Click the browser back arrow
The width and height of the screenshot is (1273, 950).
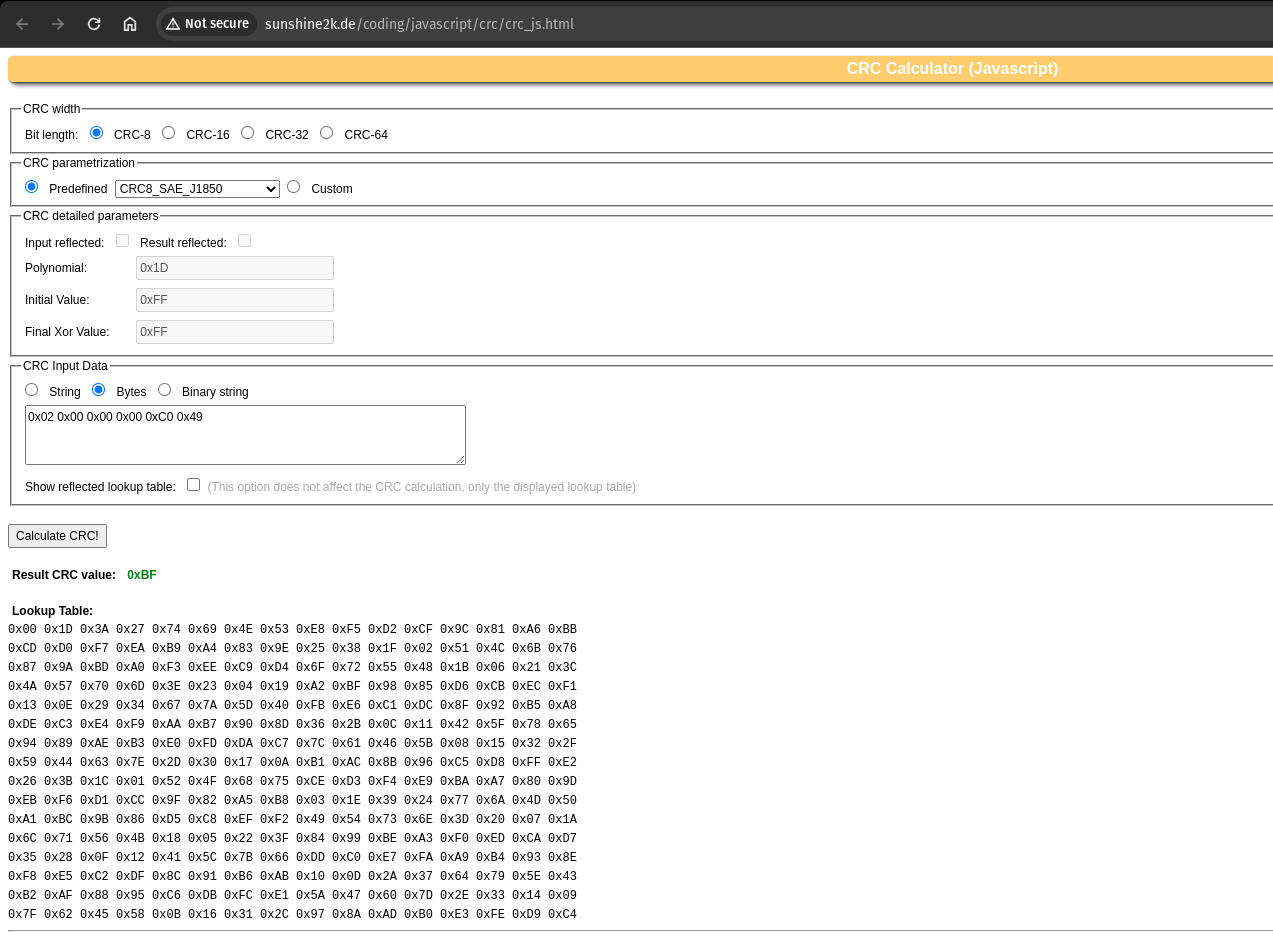coord(22,24)
